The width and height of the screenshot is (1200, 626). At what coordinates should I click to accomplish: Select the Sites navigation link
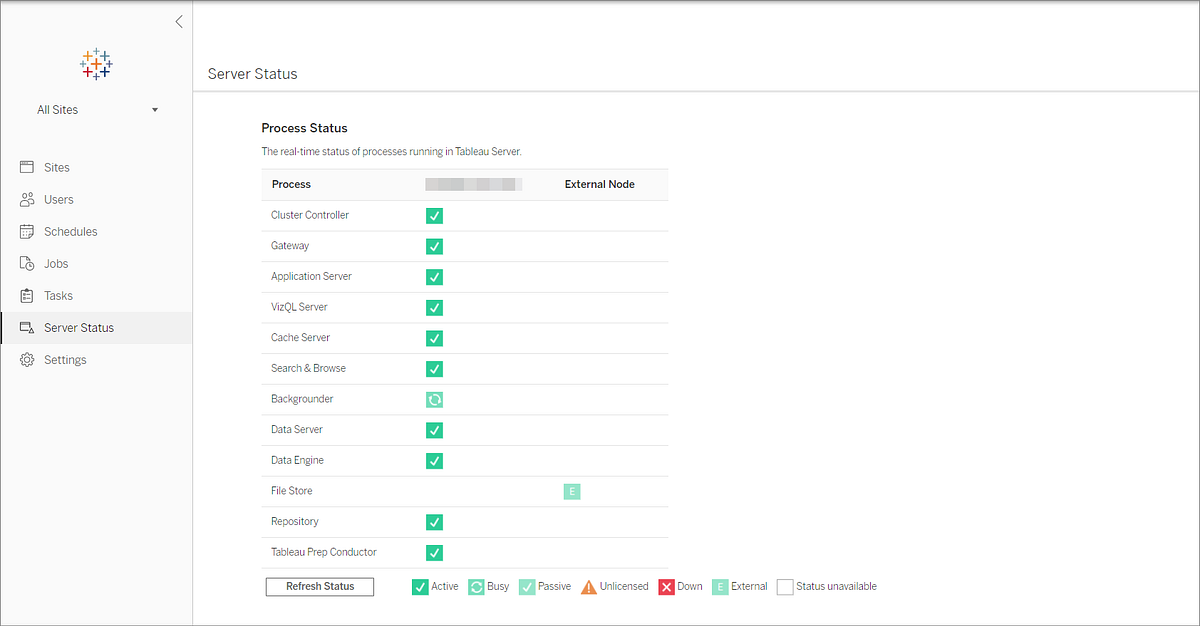56,167
